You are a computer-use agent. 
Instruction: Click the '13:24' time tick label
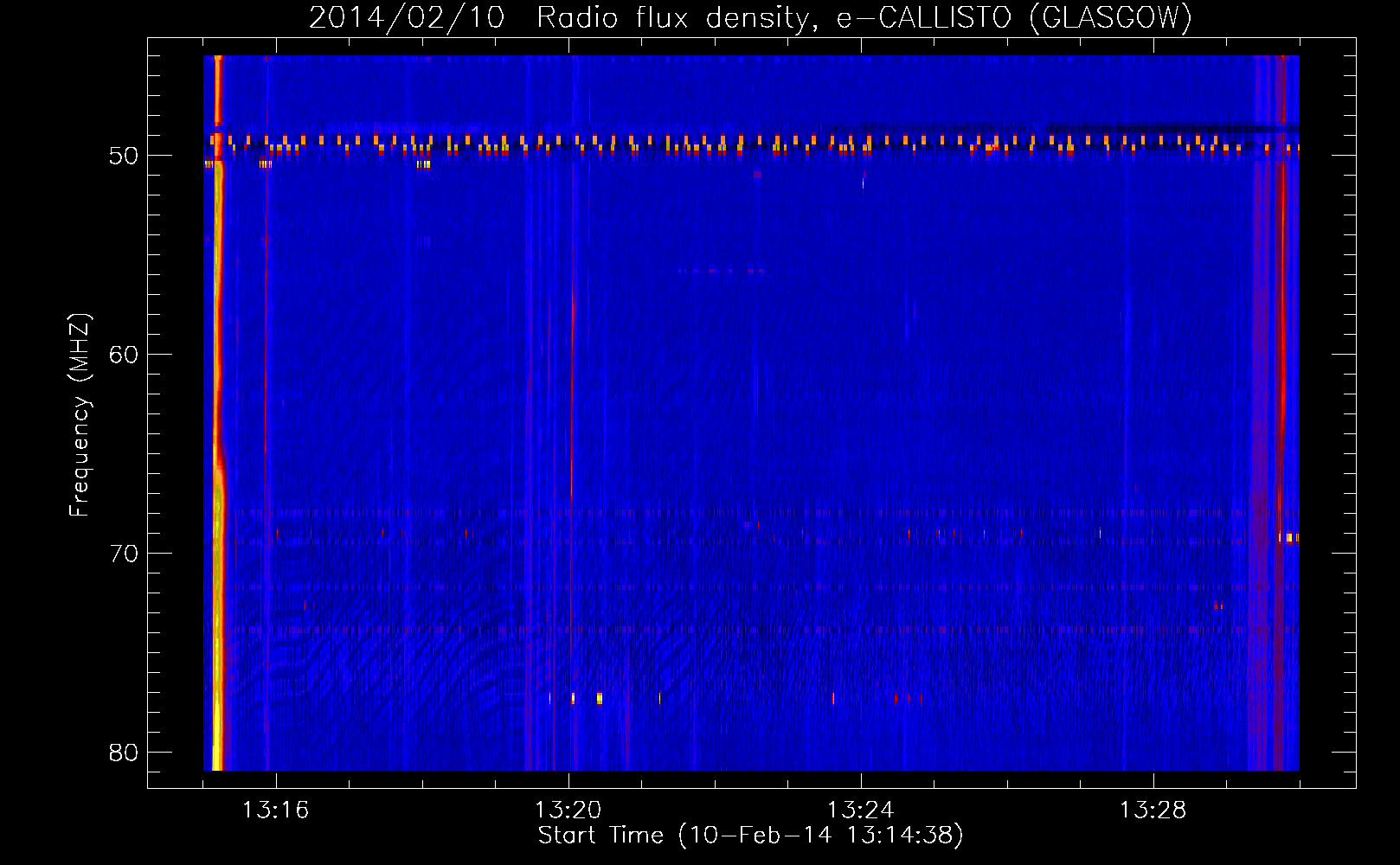[x=860, y=811]
